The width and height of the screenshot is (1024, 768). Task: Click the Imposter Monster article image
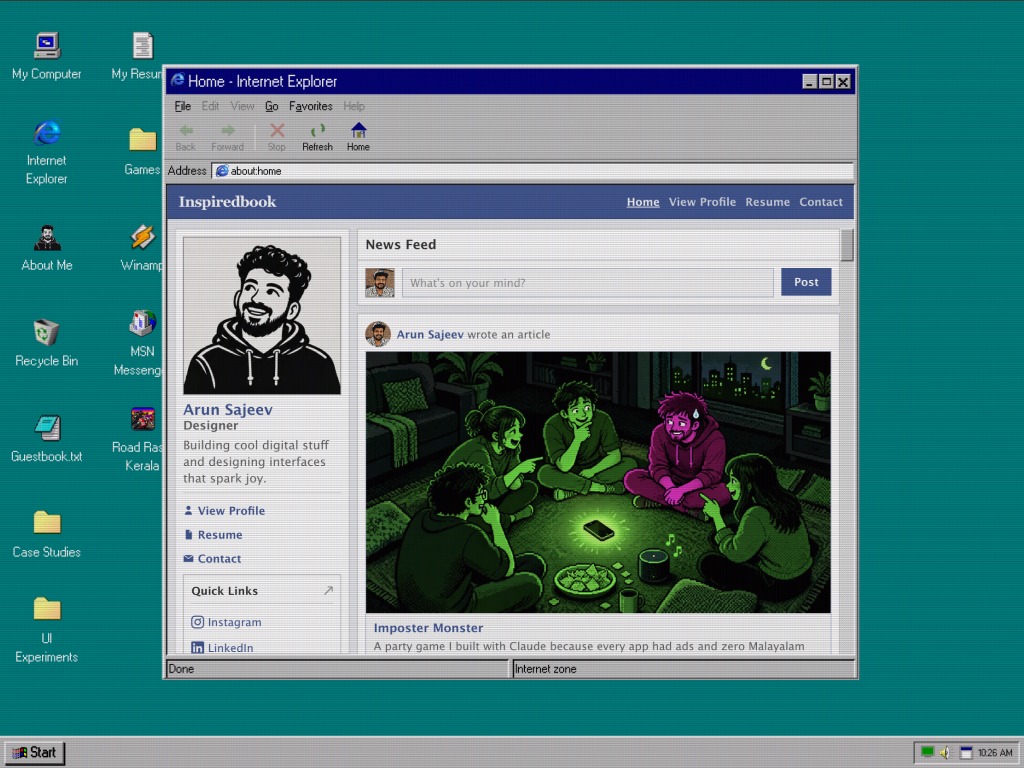pos(598,483)
